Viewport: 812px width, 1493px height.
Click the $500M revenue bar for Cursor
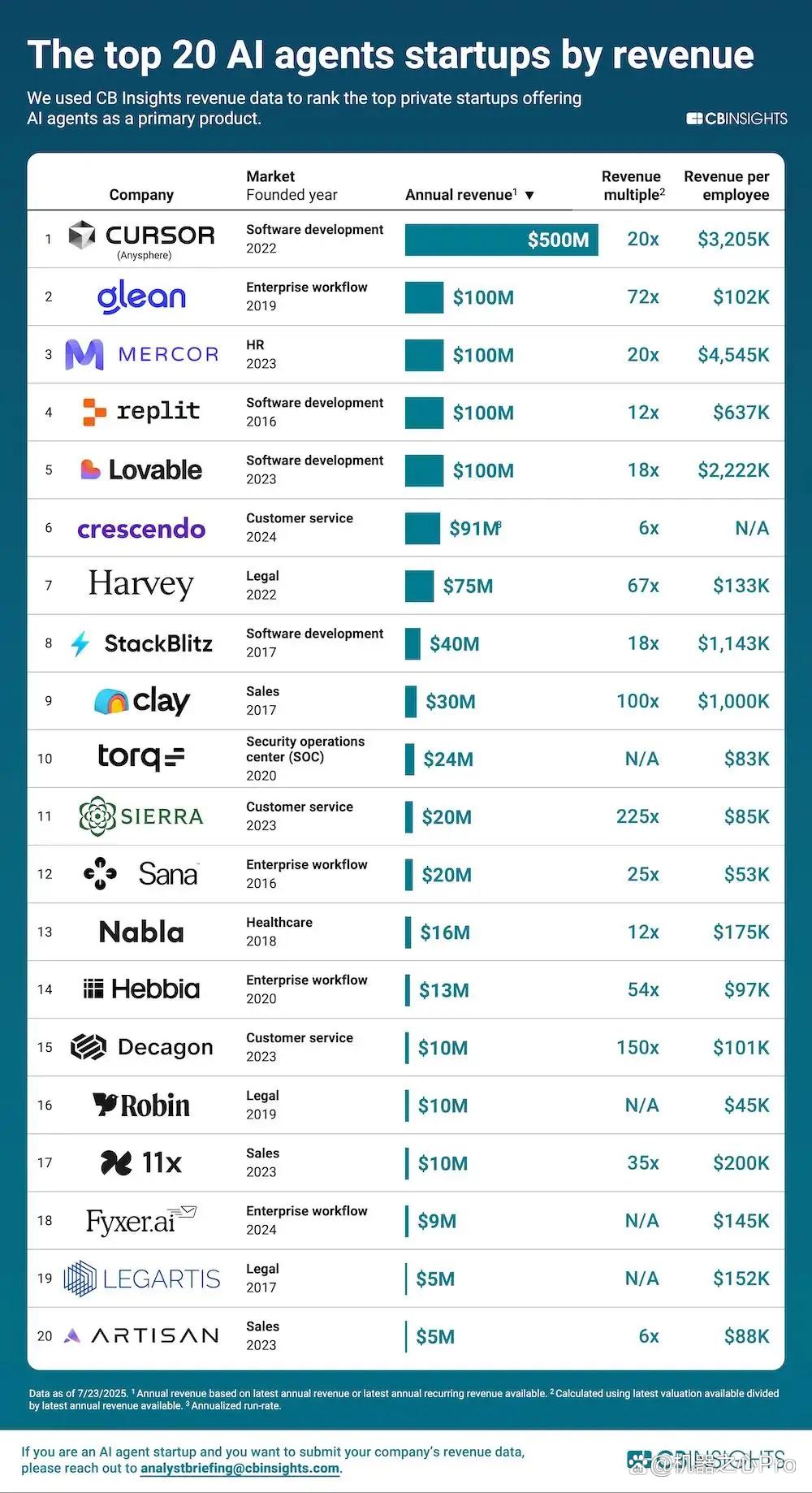pos(502,240)
